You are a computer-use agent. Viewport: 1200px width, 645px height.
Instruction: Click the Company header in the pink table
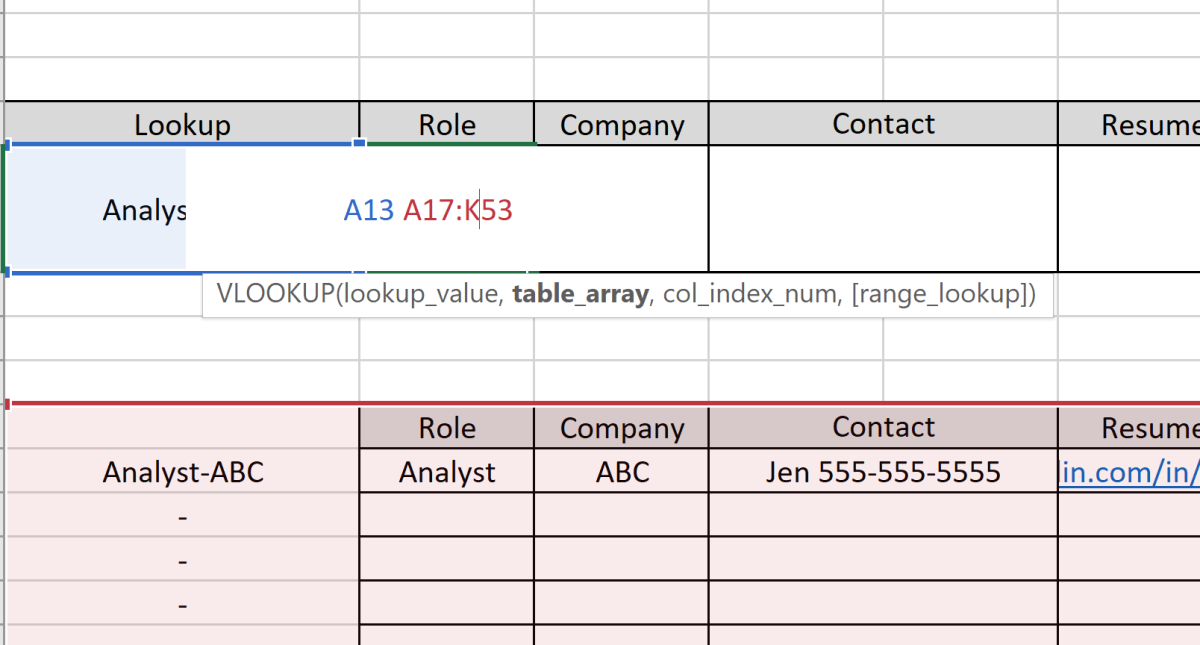621,427
